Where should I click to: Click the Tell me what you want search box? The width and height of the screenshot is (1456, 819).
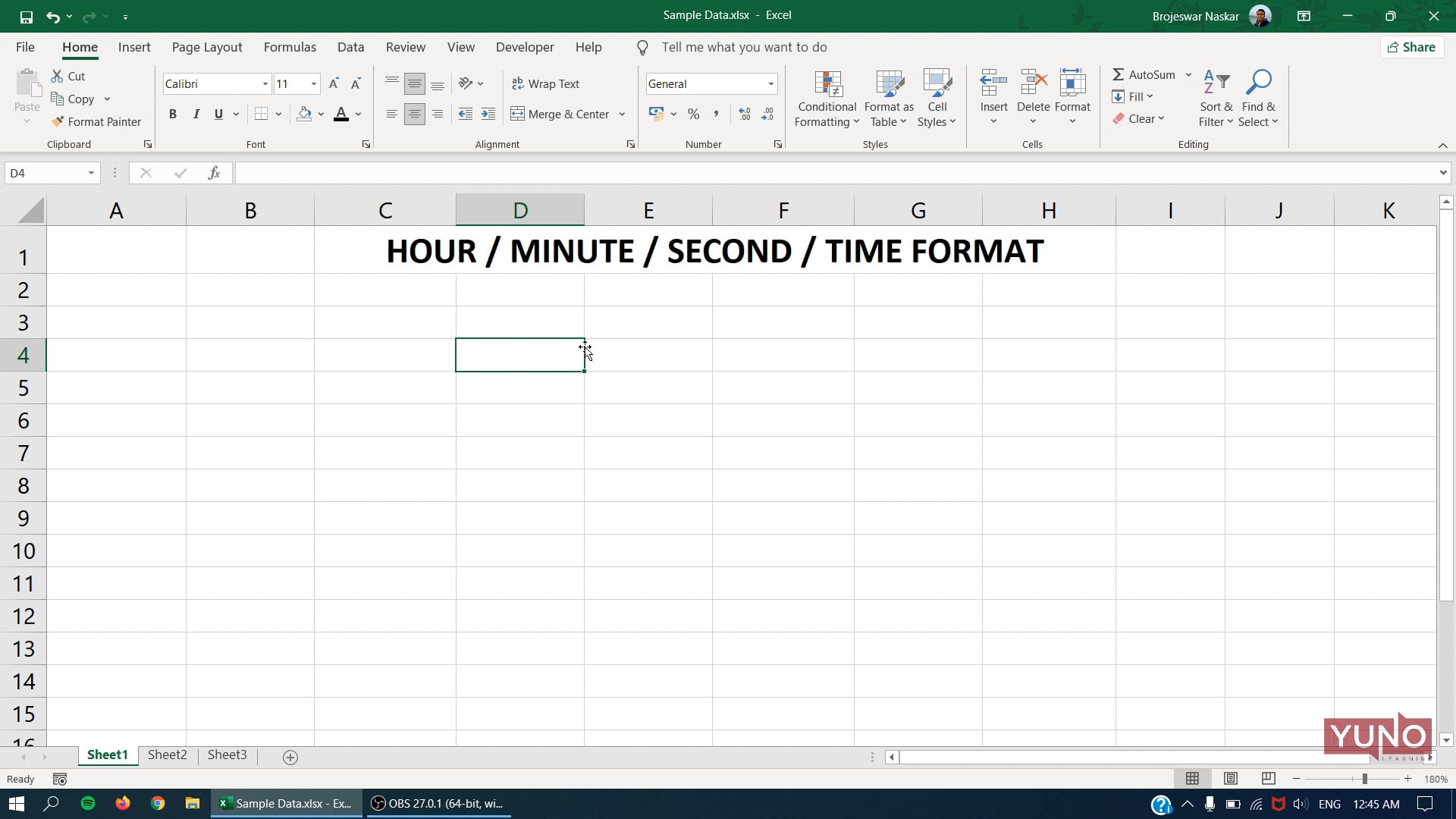tap(744, 47)
